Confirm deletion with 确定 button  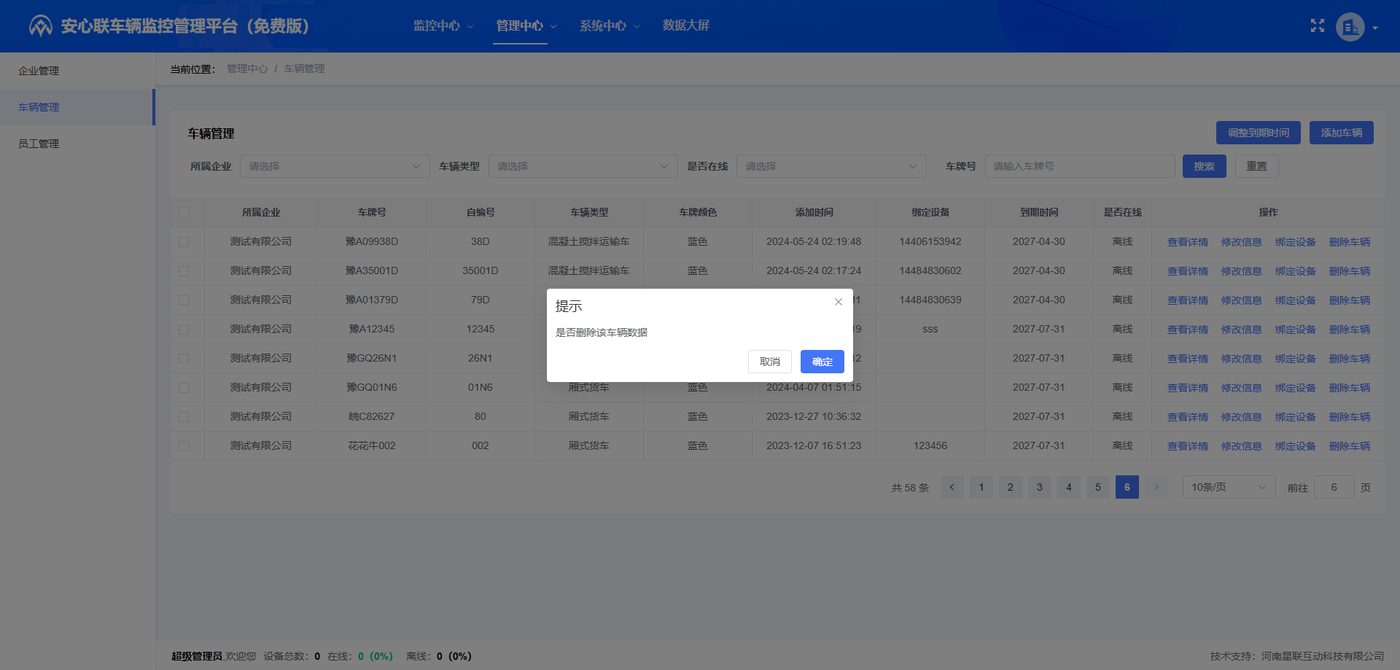tap(822, 362)
